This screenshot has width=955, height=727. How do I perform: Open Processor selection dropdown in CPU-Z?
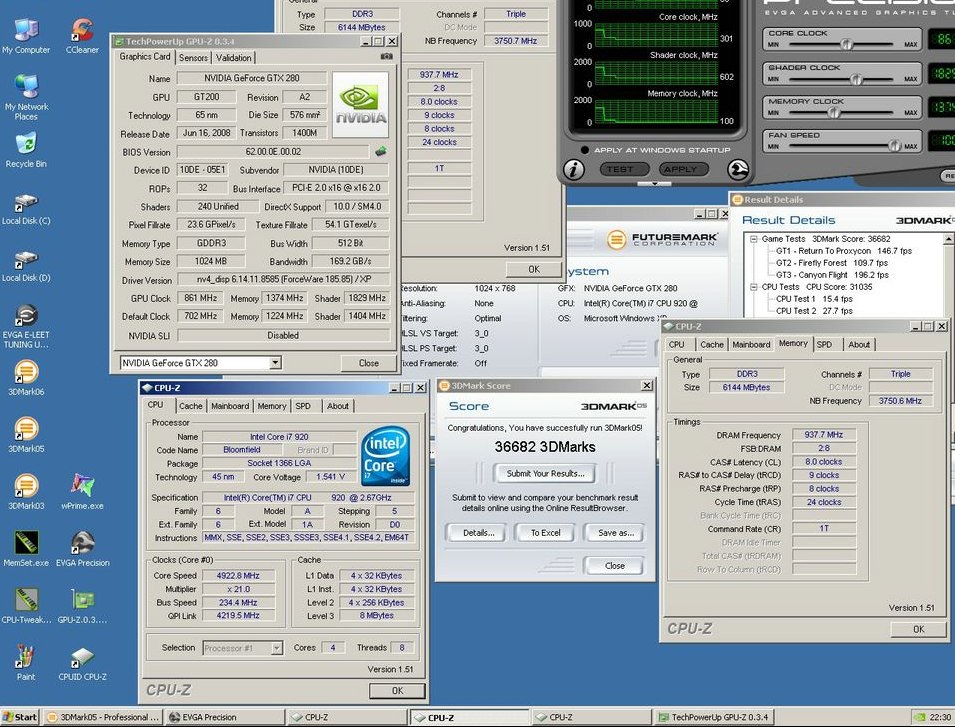coord(277,648)
